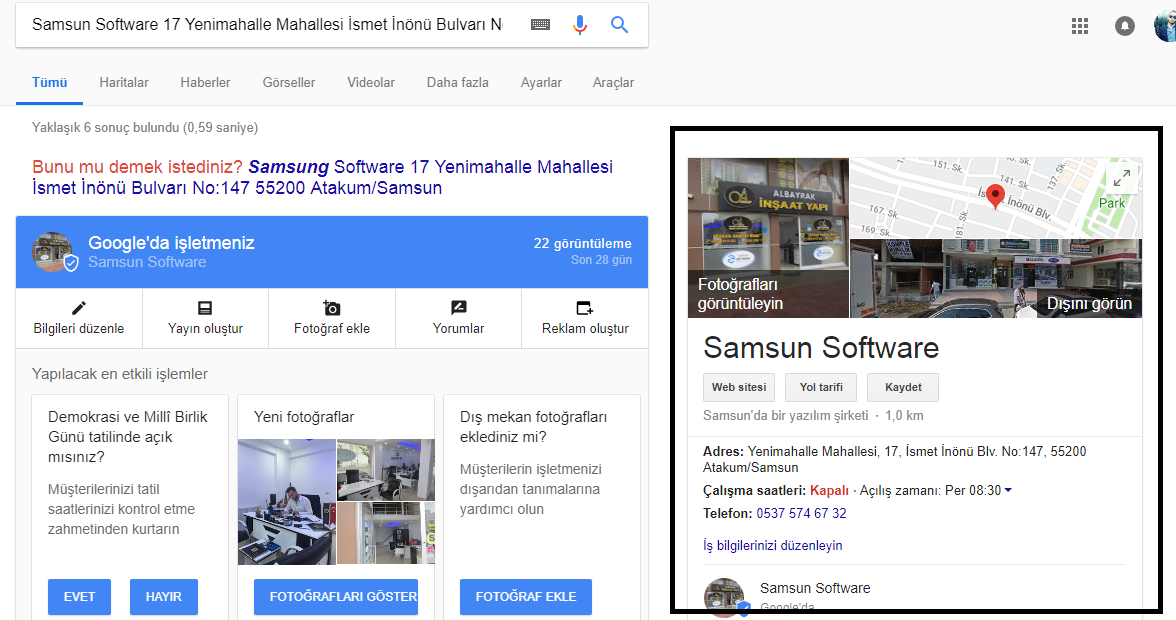Switch to the Haritalar tab
Viewport: 1176px width, 620px height.
tap(124, 82)
